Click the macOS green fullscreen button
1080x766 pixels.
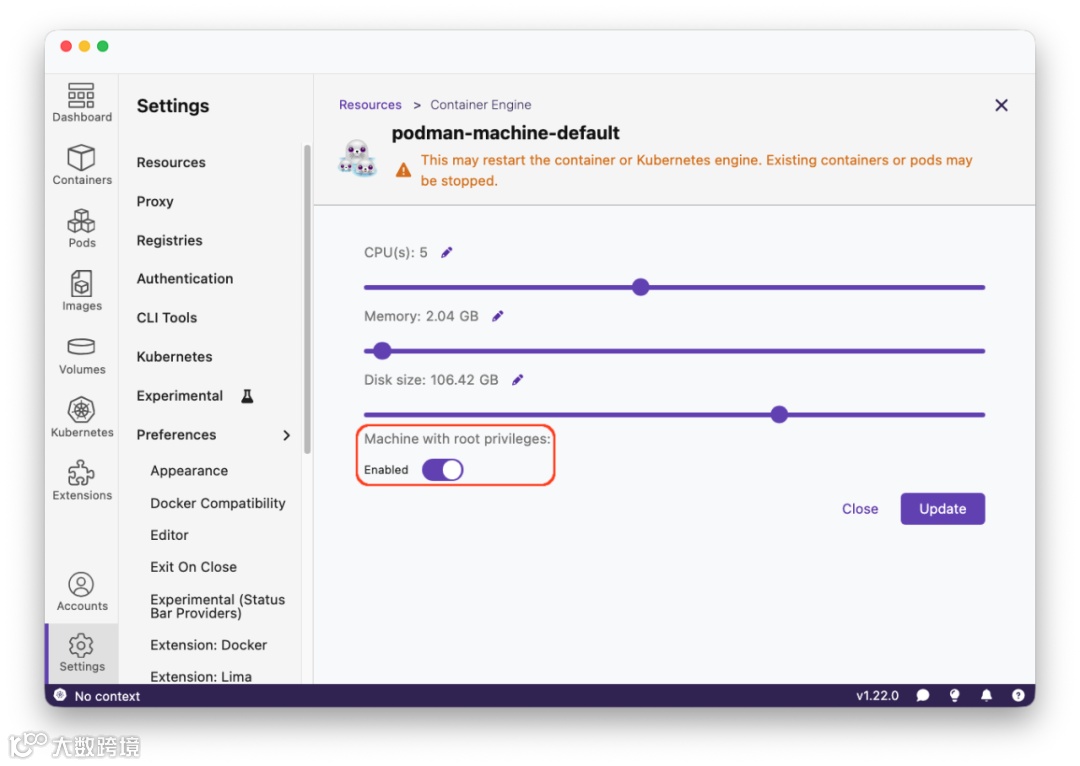coord(103,46)
